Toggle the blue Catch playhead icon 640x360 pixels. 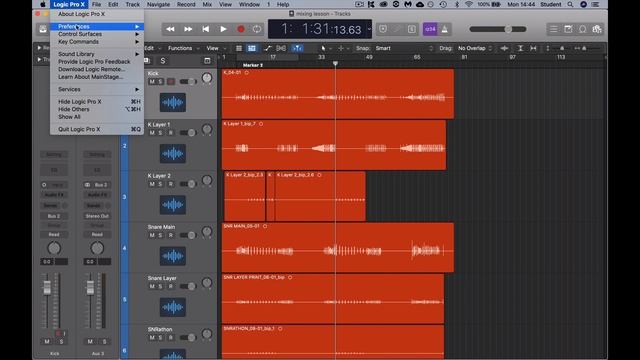pyautogui.click(x=297, y=48)
